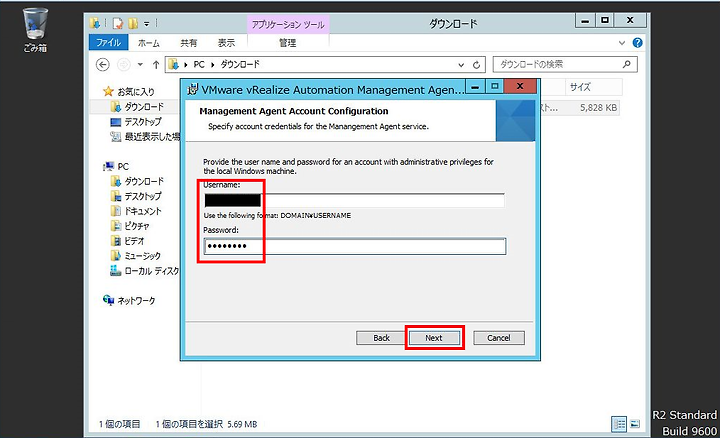The width and height of the screenshot is (720, 438).
Task: Expand the address bar history dropdown
Action: [x=461, y=65]
